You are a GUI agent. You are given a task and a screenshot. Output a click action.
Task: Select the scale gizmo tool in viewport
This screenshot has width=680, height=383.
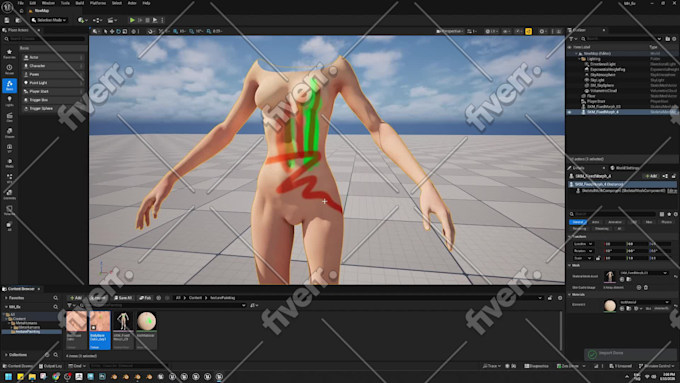(125, 31)
